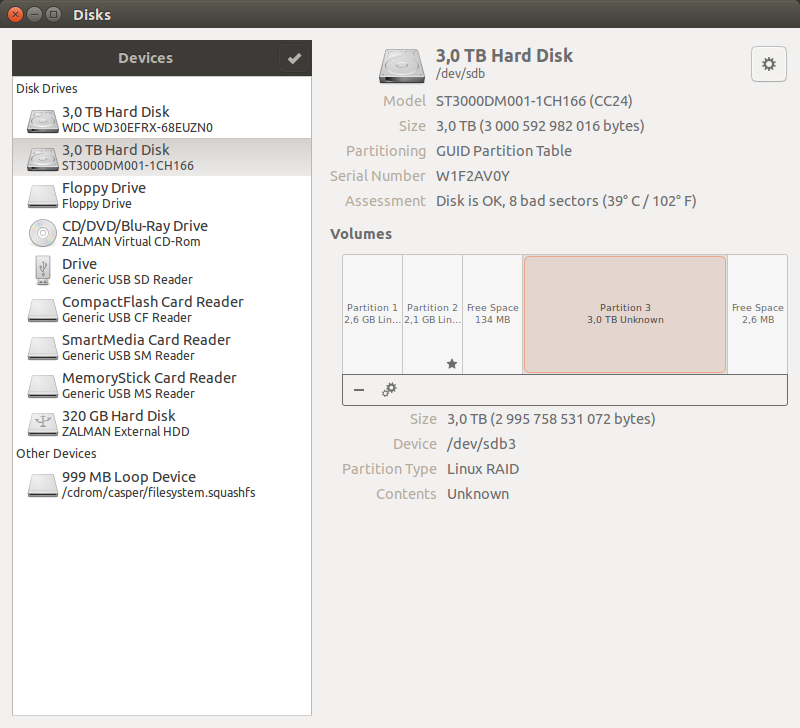
Task: Select the MemoryStick Card Reader device
Action: pyautogui.click(x=149, y=386)
